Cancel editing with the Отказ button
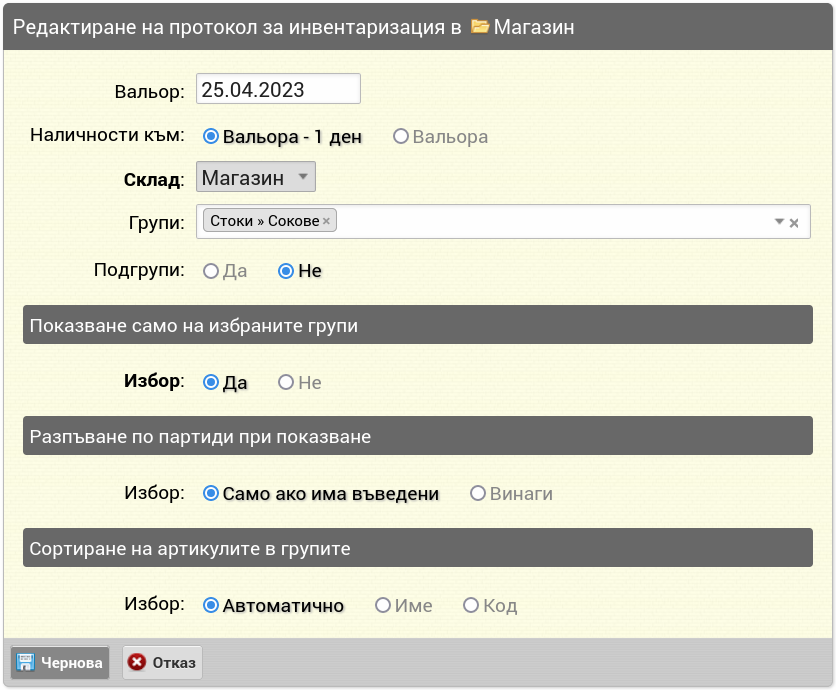 pyautogui.click(x=163, y=662)
